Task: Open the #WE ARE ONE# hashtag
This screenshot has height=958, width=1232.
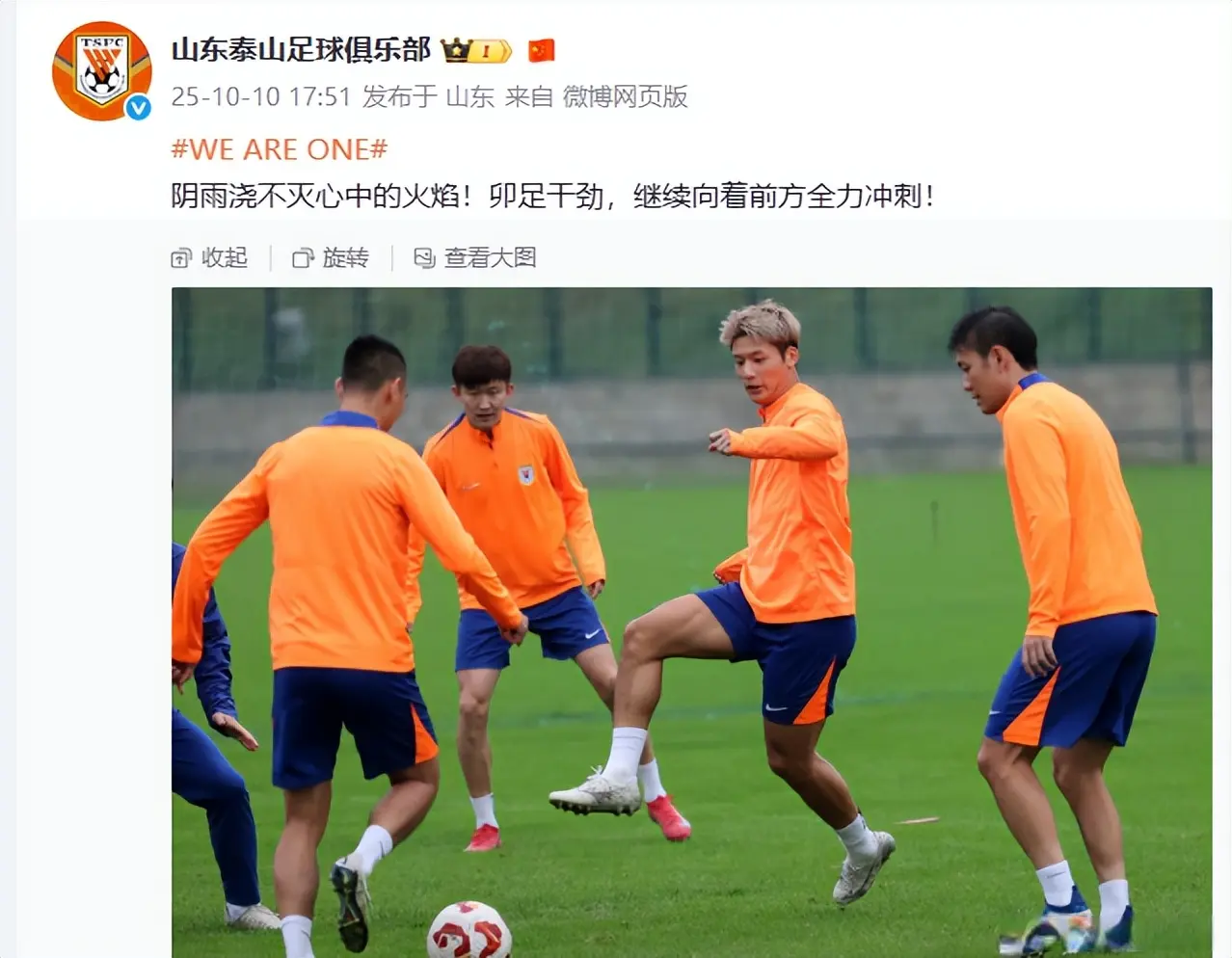Action: [280, 149]
